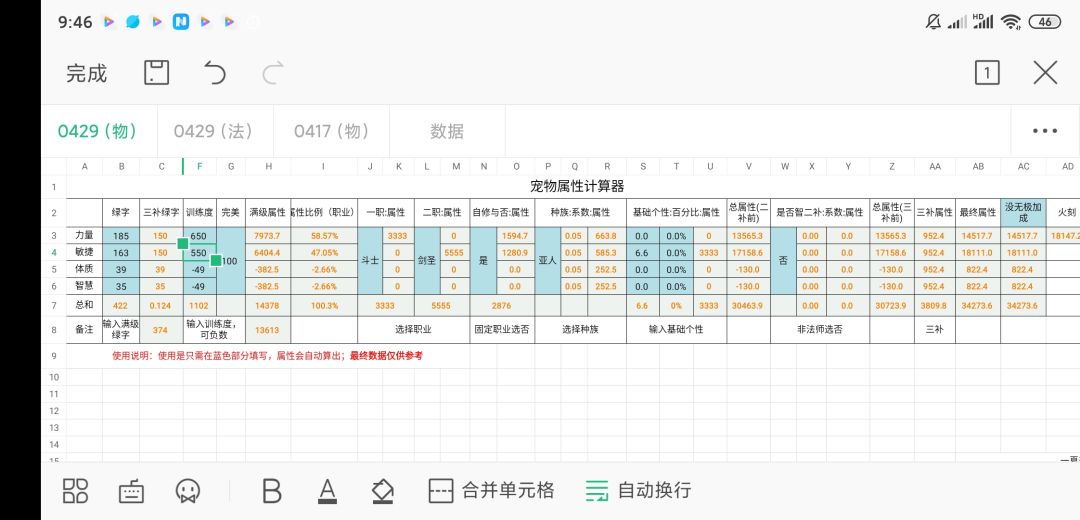Select the 训练度 cell with 650
The width and height of the screenshot is (1080, 520).
[200, 236]
